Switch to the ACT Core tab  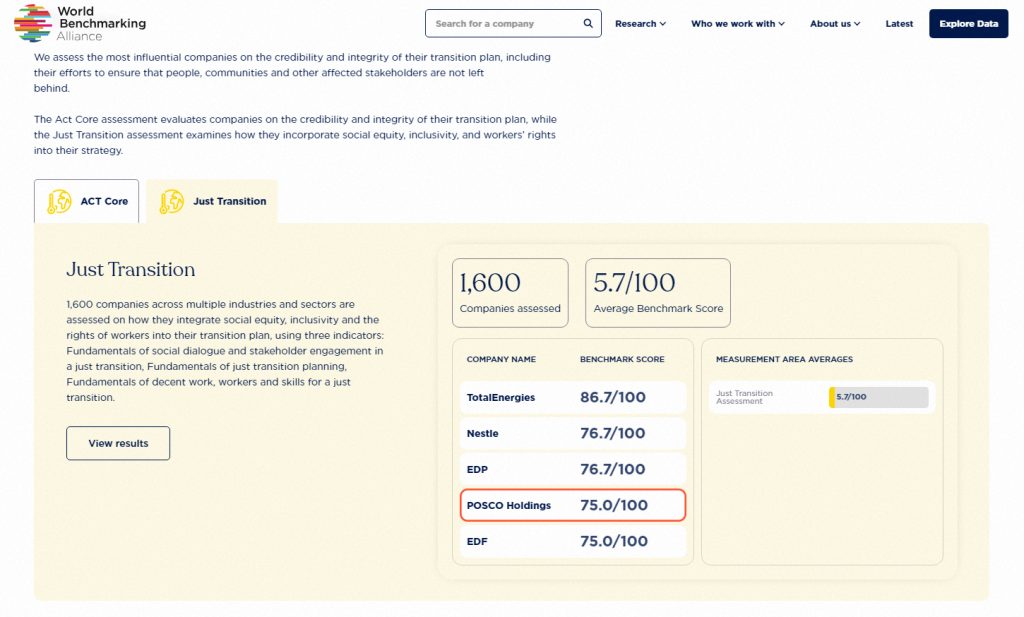pyautogui.click(x=87, y=201)
